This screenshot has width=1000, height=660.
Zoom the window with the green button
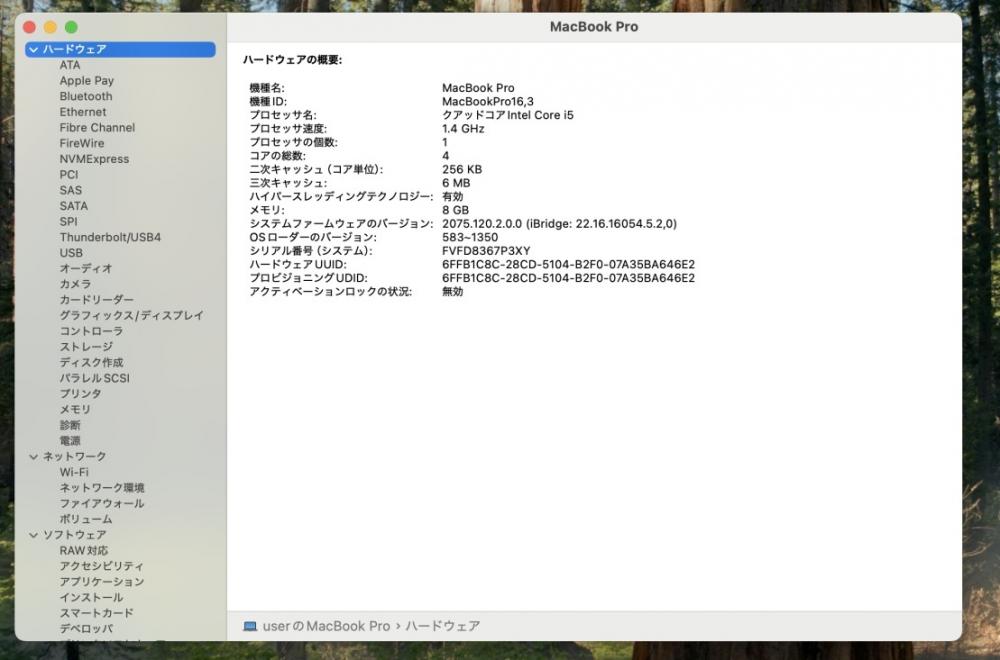[x=71, y=27]
